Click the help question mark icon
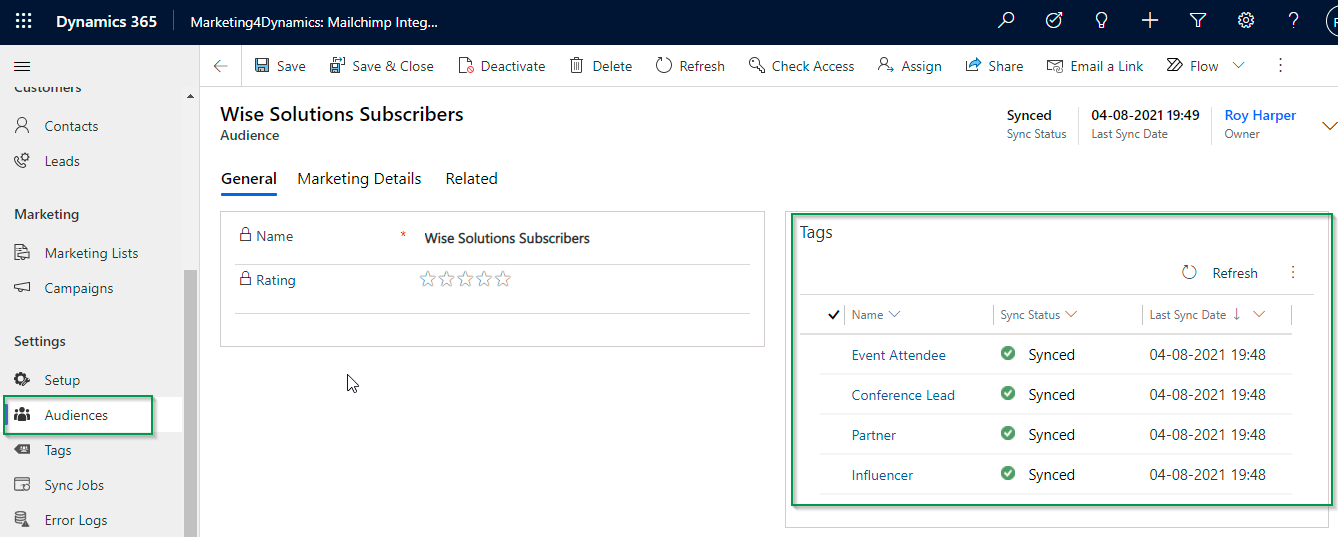The image size is (1338, 537). (x=1293, y=20)
